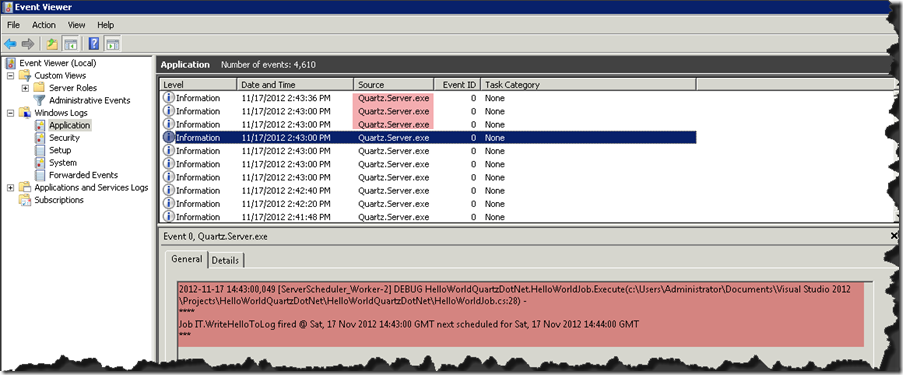
Task: Open the Security log
Action: coord(64,138)
